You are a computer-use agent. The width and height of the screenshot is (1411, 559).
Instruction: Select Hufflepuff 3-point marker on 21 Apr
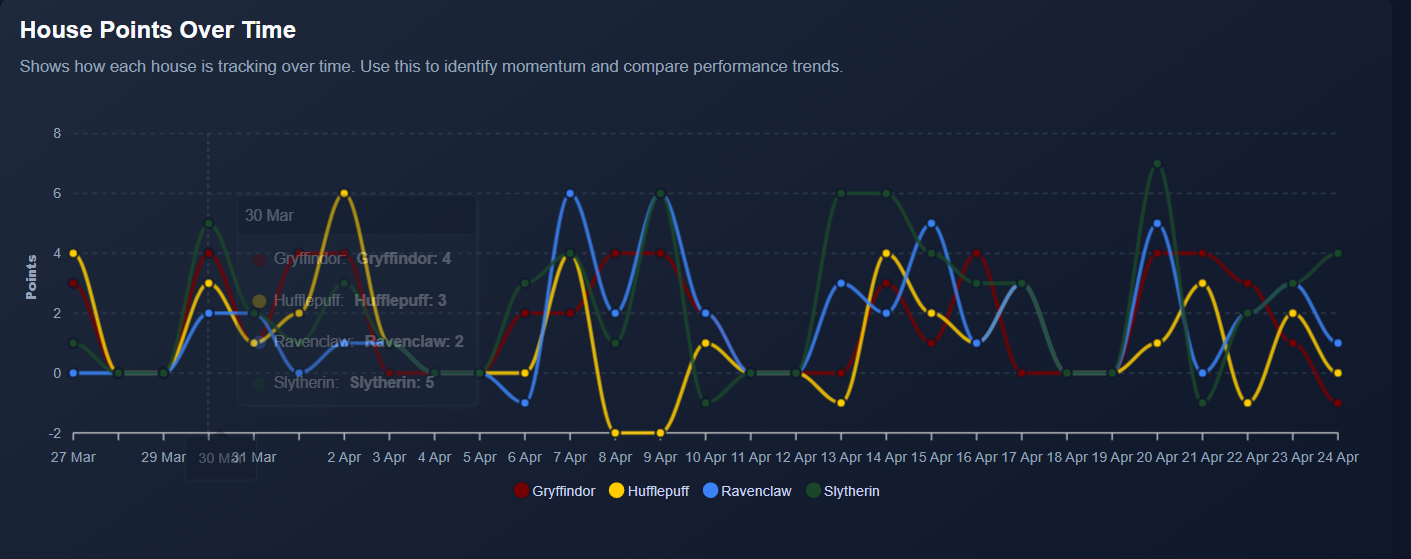coord(1202,283)
